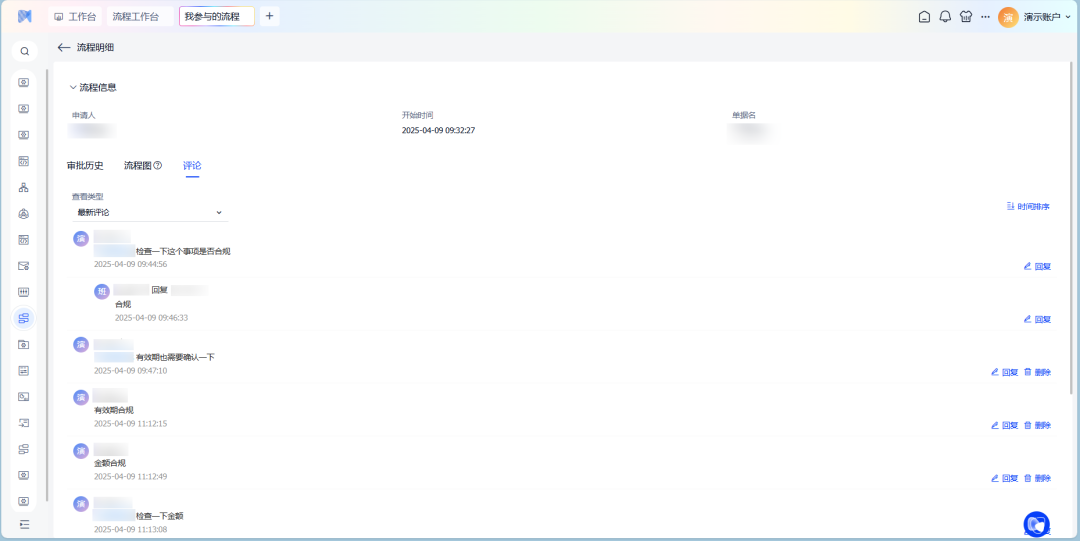The height and width of the screenshot is (541, 1080).
Task: Open the 流程工作台 top tab
Action: click(136, 17)
